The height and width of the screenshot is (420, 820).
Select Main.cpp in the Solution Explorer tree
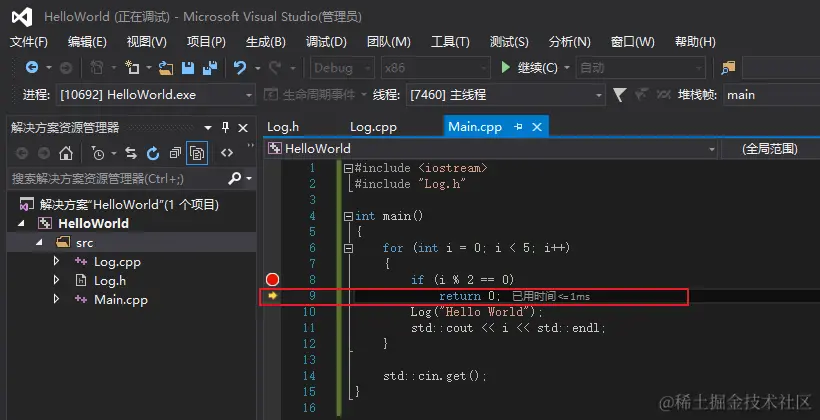point(121,300)
